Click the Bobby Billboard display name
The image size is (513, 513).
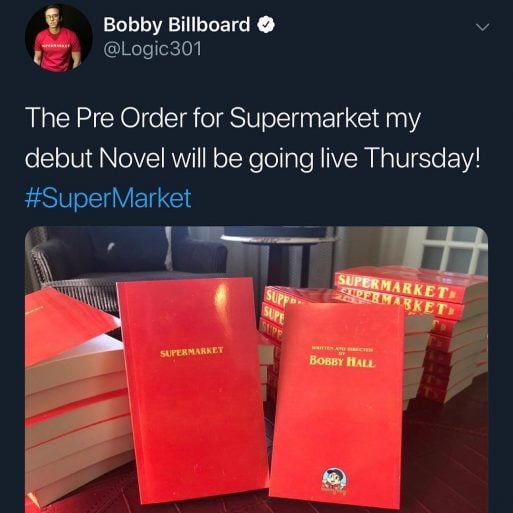pos(177,25)
